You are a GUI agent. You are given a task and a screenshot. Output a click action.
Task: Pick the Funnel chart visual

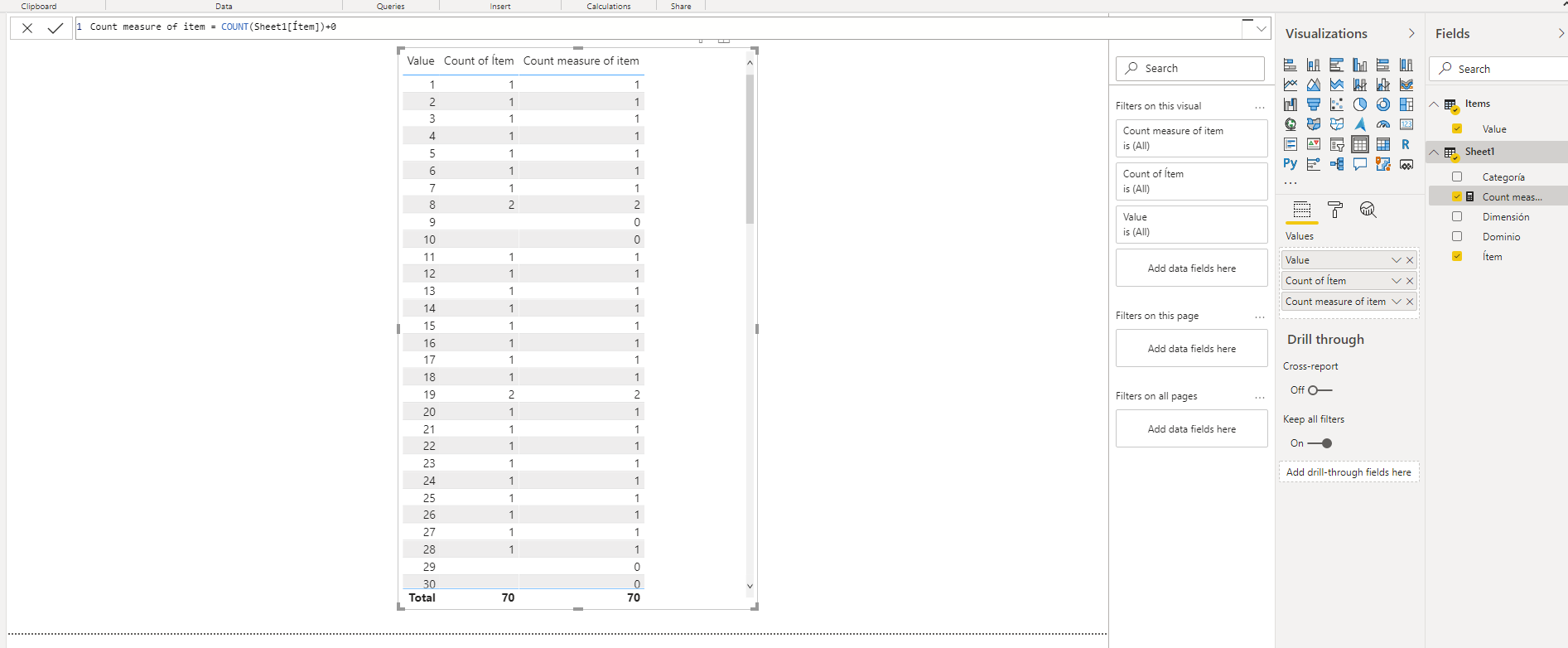click(x=1314, y=104)
